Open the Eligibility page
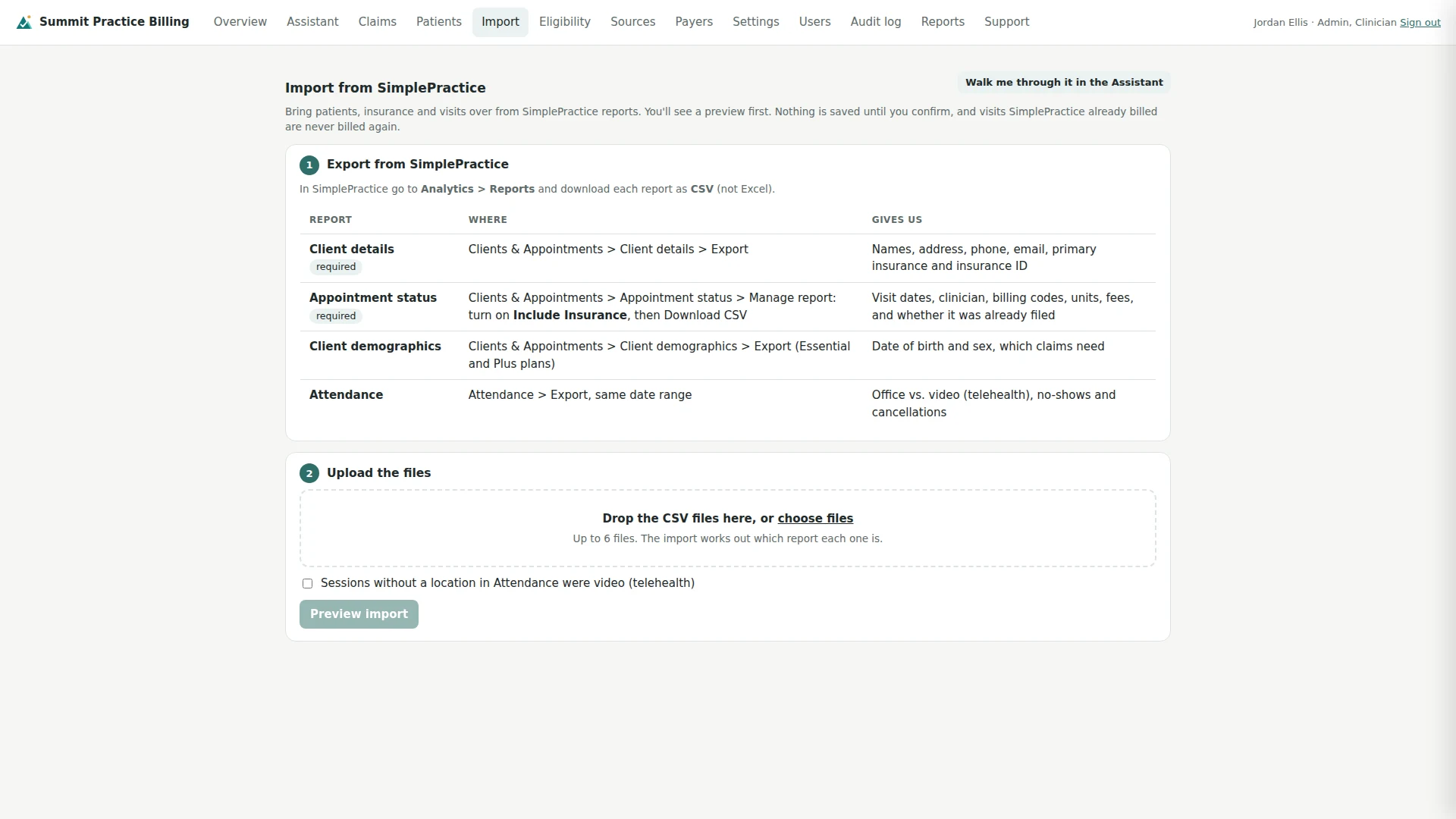 tap(565, 22)
